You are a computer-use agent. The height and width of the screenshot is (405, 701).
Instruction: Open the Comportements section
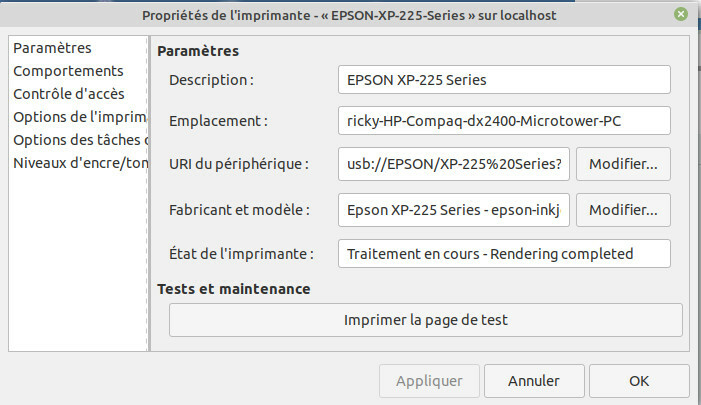[68, 71]
